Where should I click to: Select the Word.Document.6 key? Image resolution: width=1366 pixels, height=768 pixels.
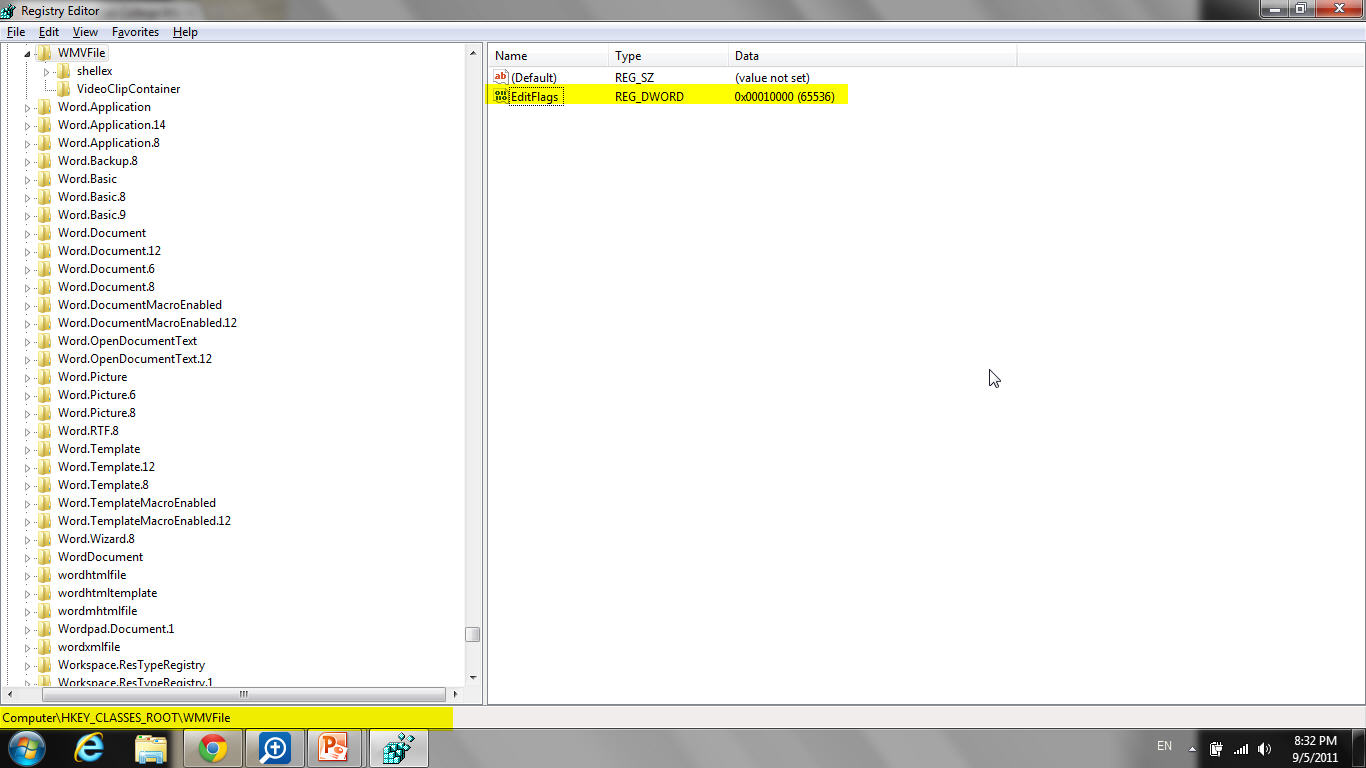click(106, 269)
